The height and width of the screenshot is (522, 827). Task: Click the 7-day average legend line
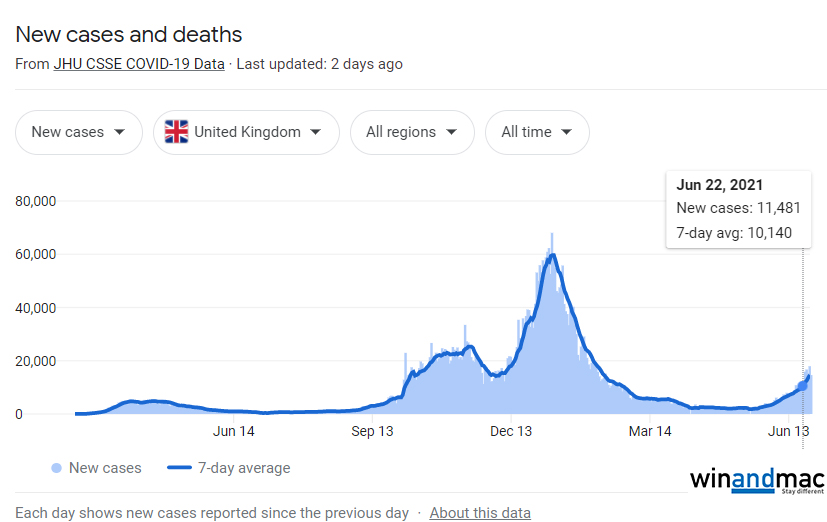coord(178,468)
